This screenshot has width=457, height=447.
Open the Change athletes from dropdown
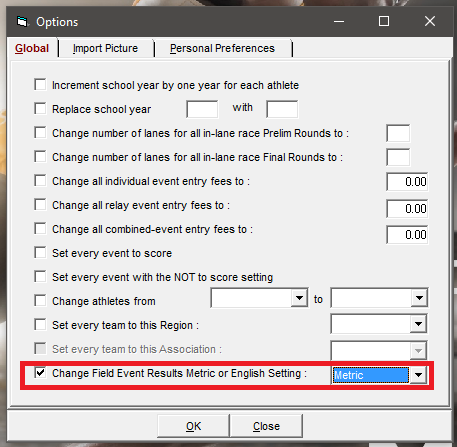click(x=299, y=298)
